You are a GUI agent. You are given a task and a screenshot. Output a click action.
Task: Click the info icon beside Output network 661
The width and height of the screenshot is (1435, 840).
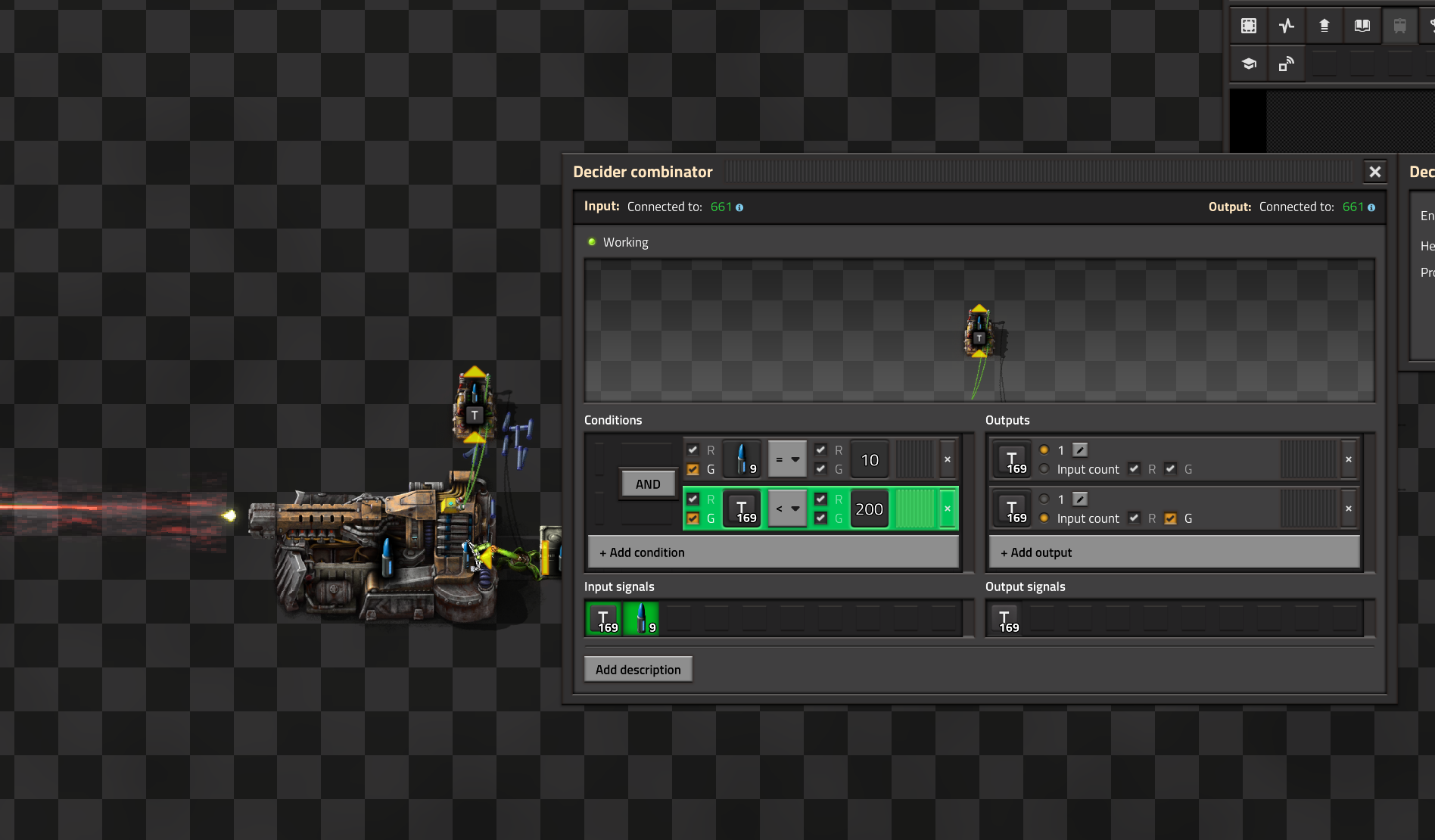1371,207
